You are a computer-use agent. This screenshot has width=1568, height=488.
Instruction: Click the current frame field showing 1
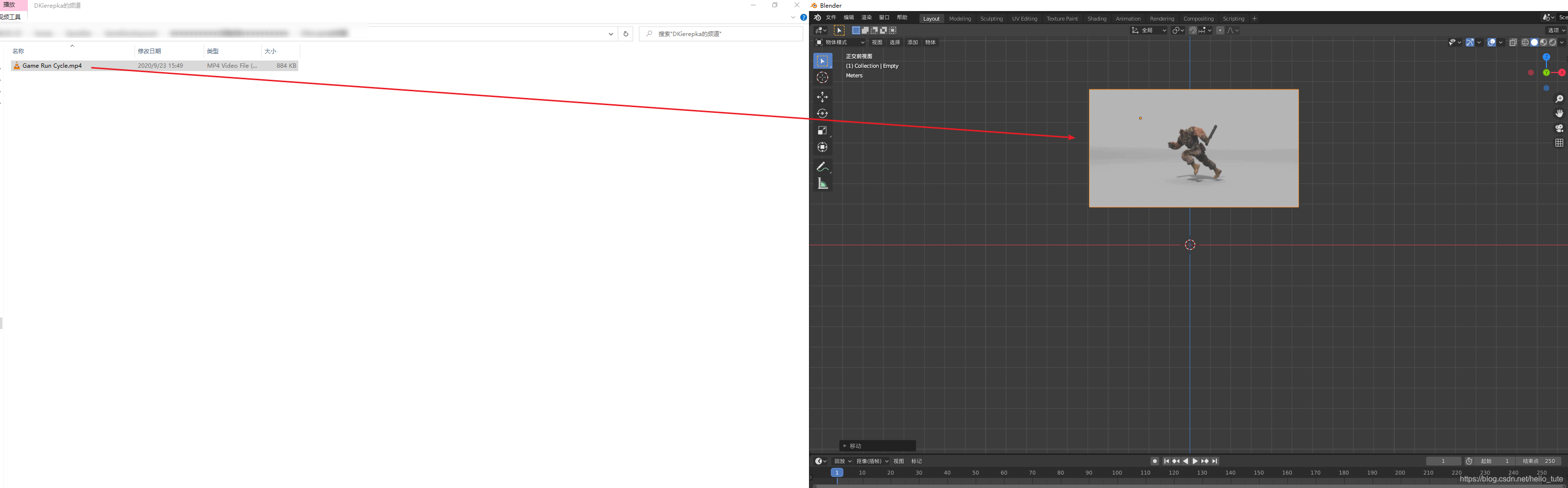click(1443, 461)
